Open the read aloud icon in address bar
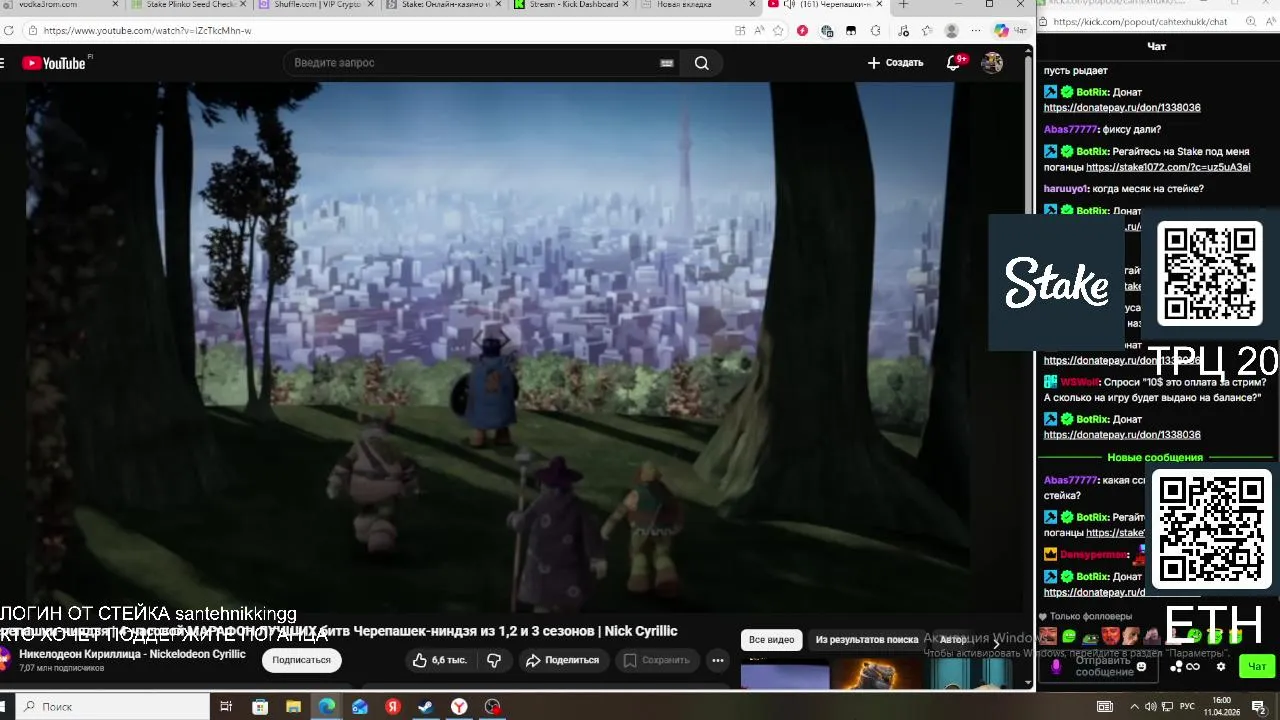Image resolution: width=1280 pixels, height=720 pixels. pyautogui.click(x=759, y=31)
